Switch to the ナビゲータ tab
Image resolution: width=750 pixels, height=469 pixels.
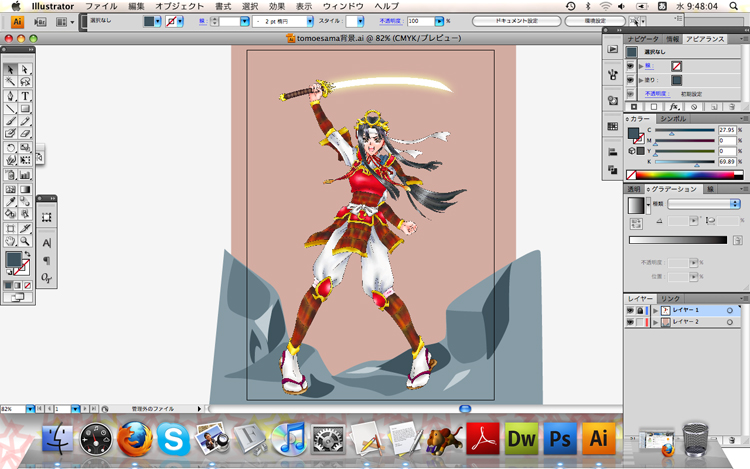pyautogui.click(x=643, y=39)
